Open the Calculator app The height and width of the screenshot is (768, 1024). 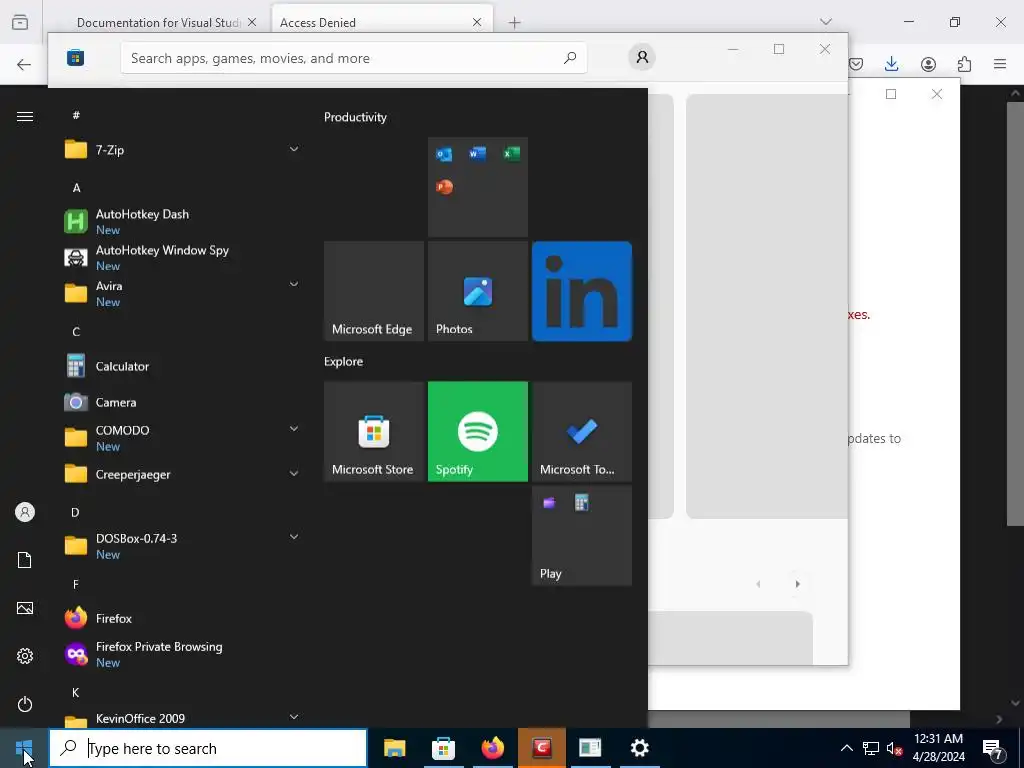(x=180, y=366)
